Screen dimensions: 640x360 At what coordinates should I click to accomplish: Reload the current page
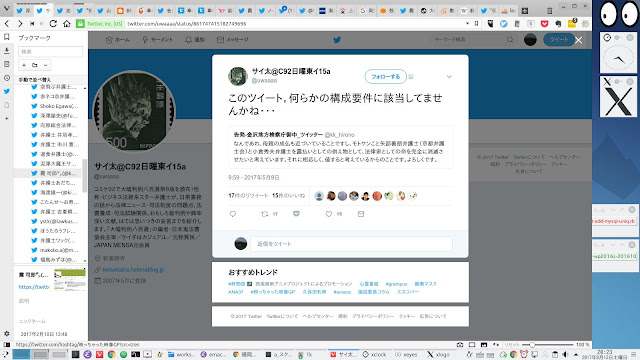coord(53,24)
